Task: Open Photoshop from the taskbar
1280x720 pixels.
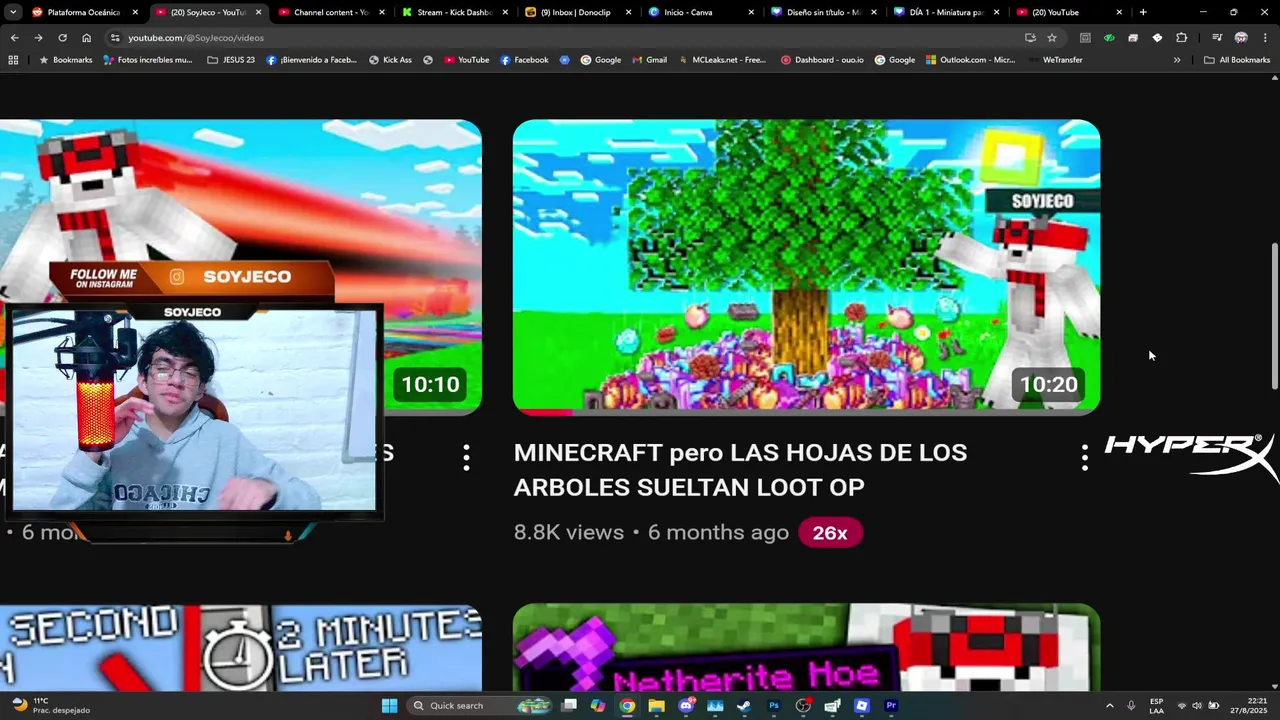Action: pos(774,705)
